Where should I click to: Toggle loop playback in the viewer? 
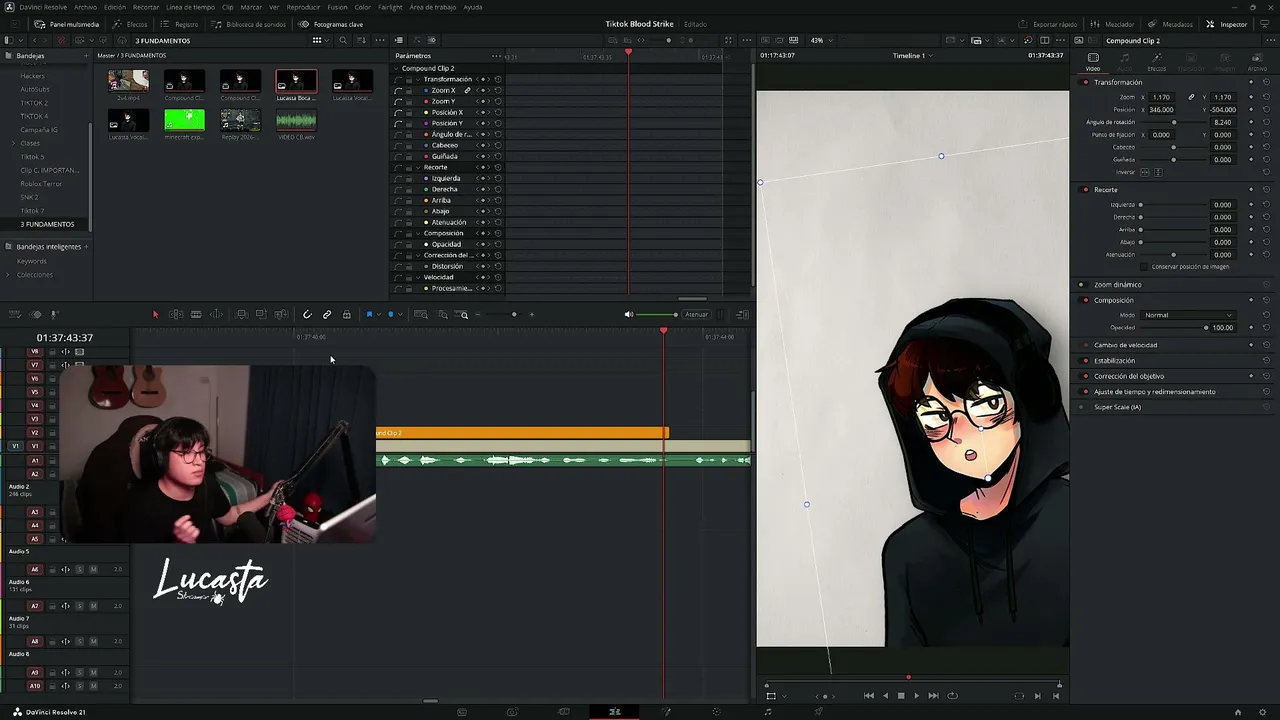coord(952,696)
